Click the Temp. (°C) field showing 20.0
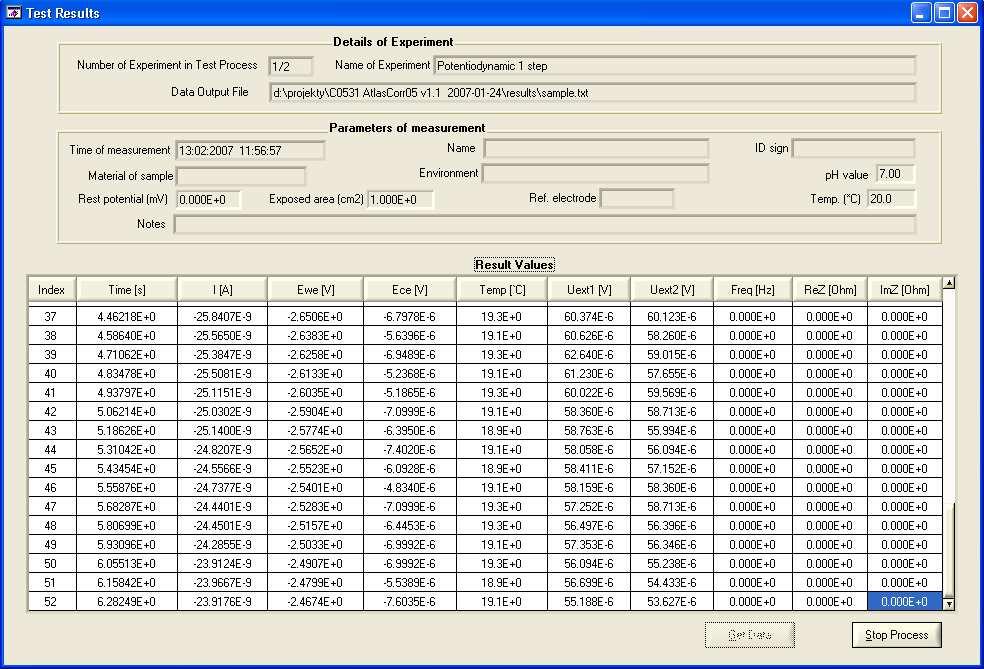 click(x=891, y=199)
